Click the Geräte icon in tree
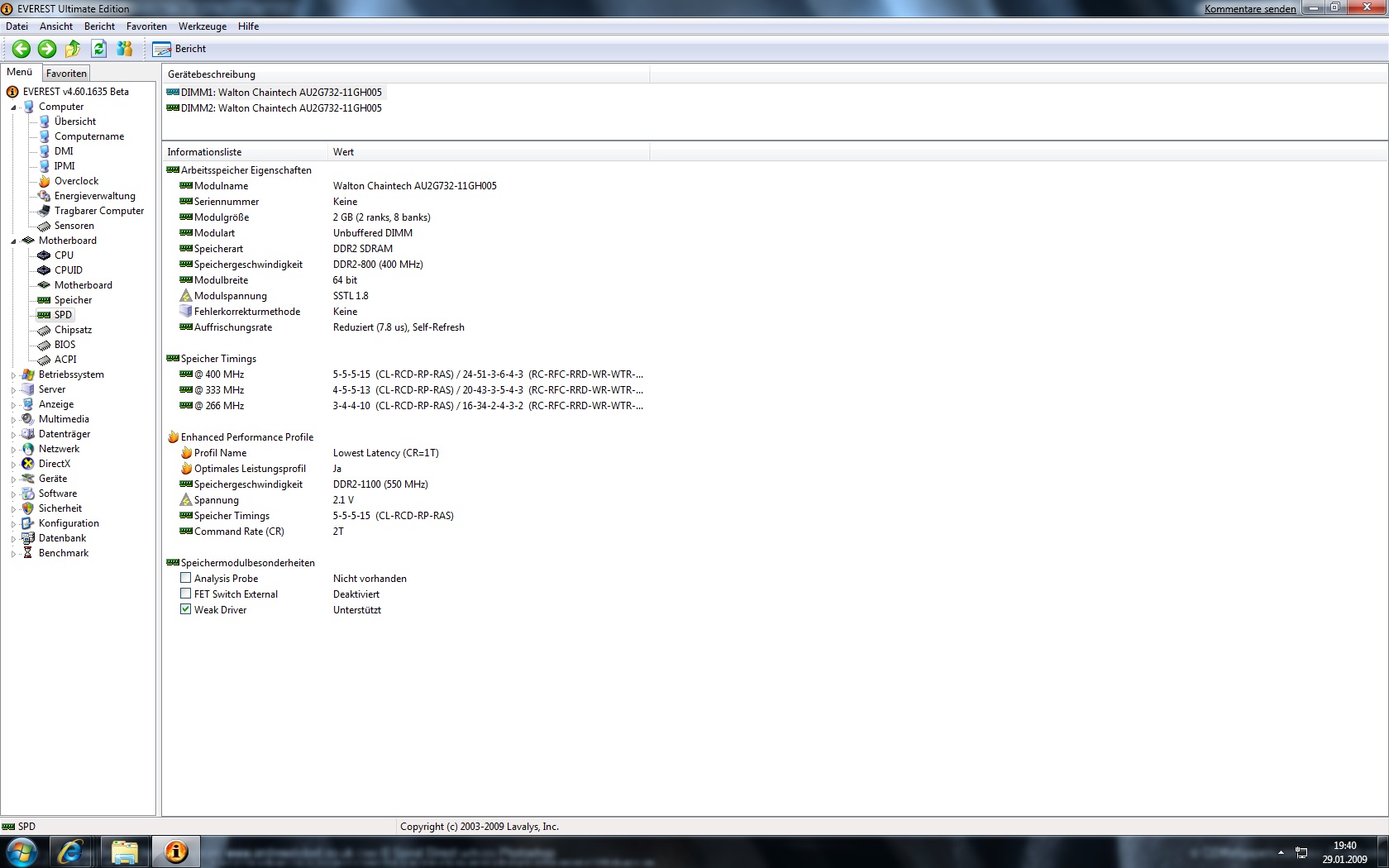The image size is (1389, 868). (x=28, y=479)
